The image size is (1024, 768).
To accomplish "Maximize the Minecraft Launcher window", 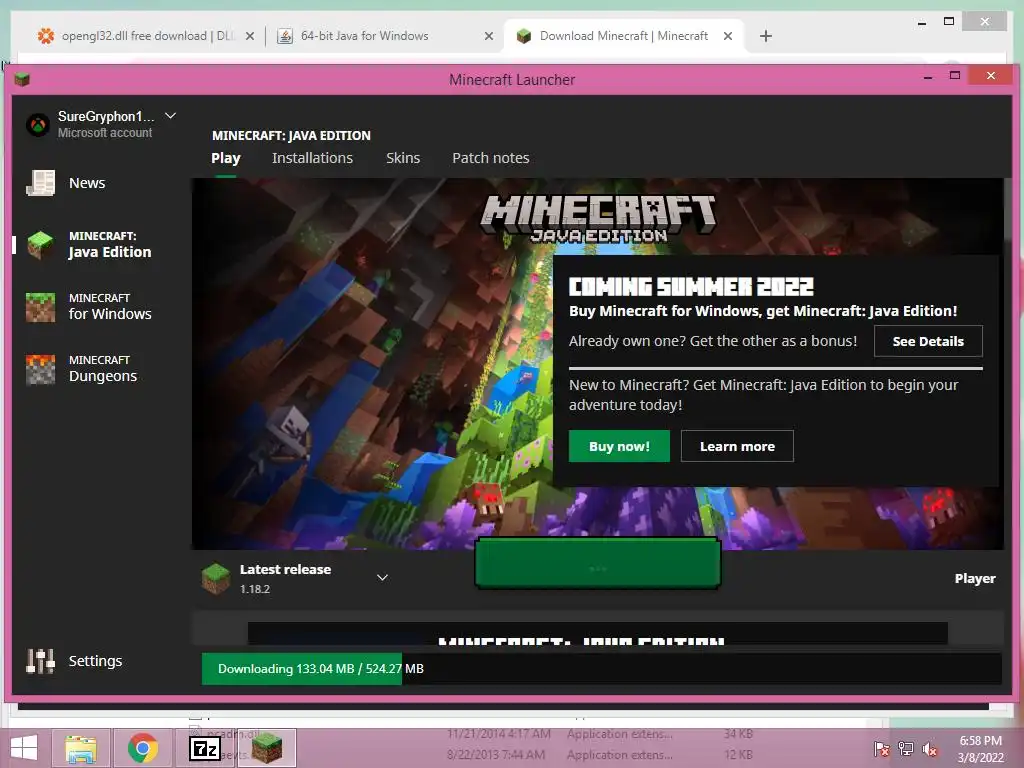I will point(955,76).
